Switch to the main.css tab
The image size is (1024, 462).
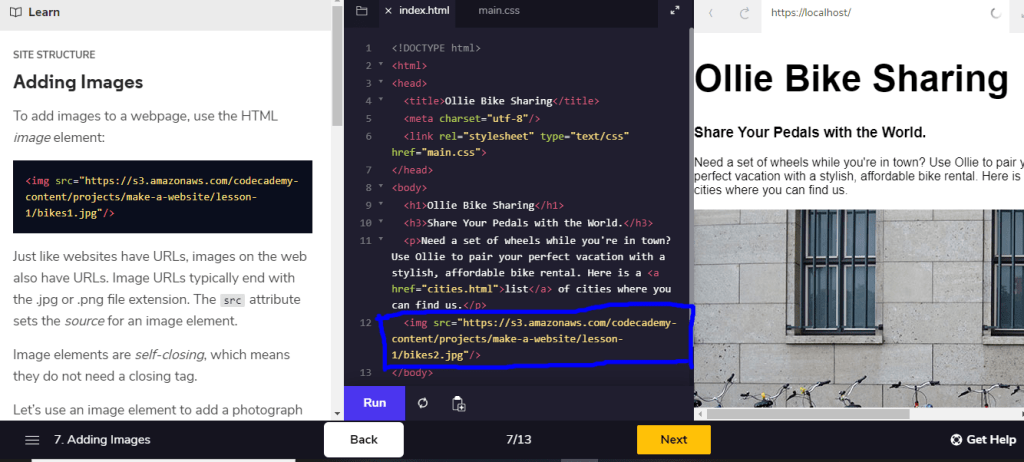(498, 11)
